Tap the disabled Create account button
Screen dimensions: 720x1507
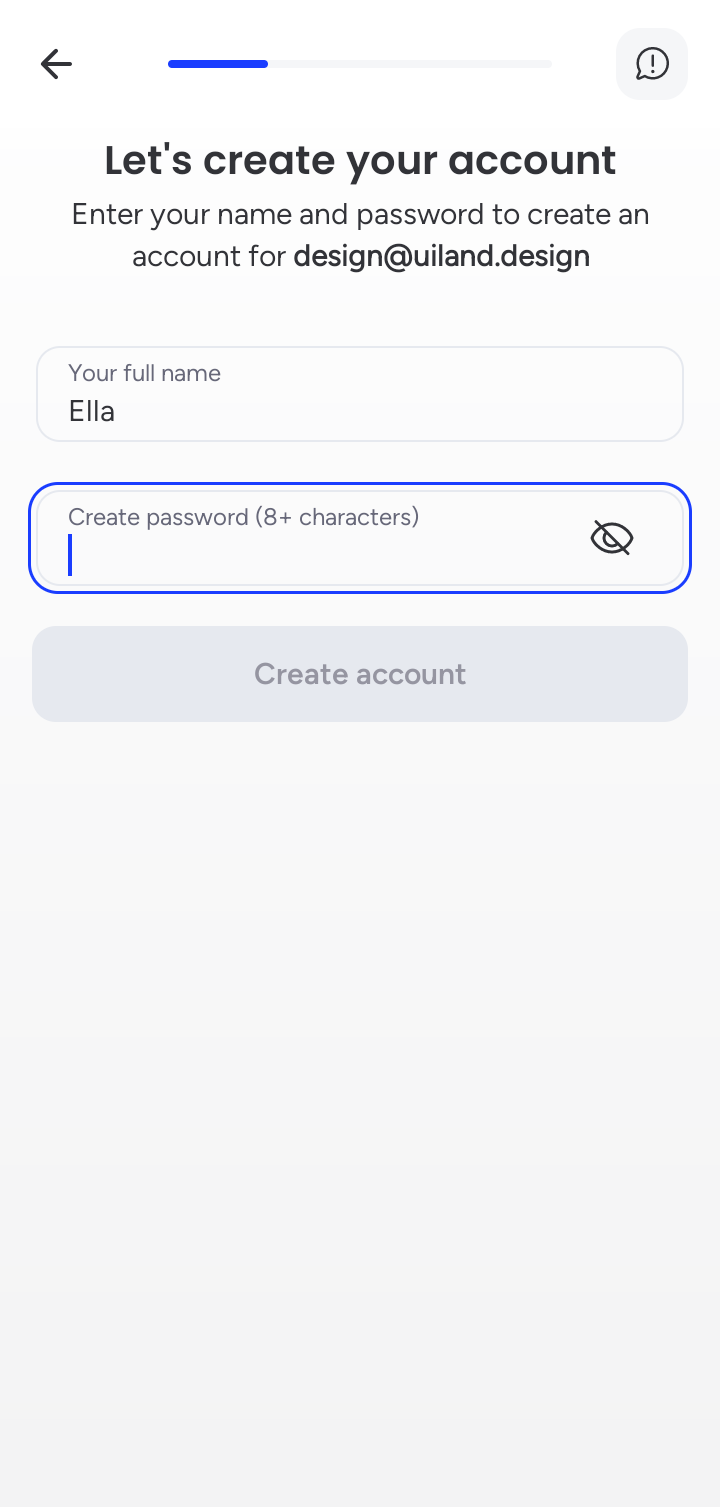360,674
